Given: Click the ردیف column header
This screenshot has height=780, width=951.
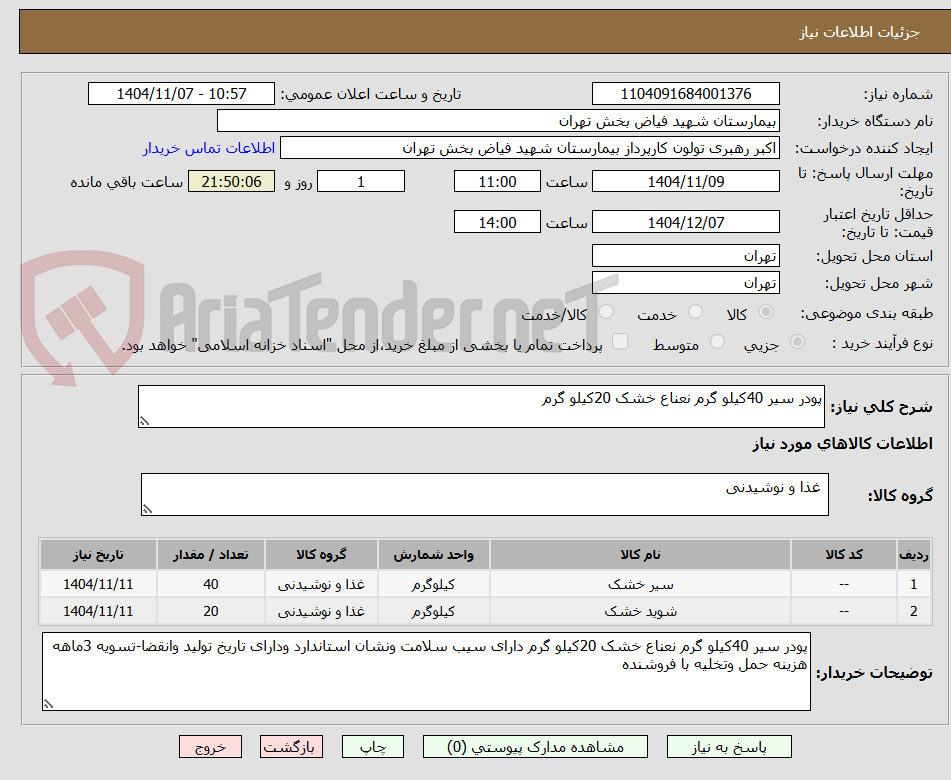Looking at the screenshot, I should tap(913, 554).
